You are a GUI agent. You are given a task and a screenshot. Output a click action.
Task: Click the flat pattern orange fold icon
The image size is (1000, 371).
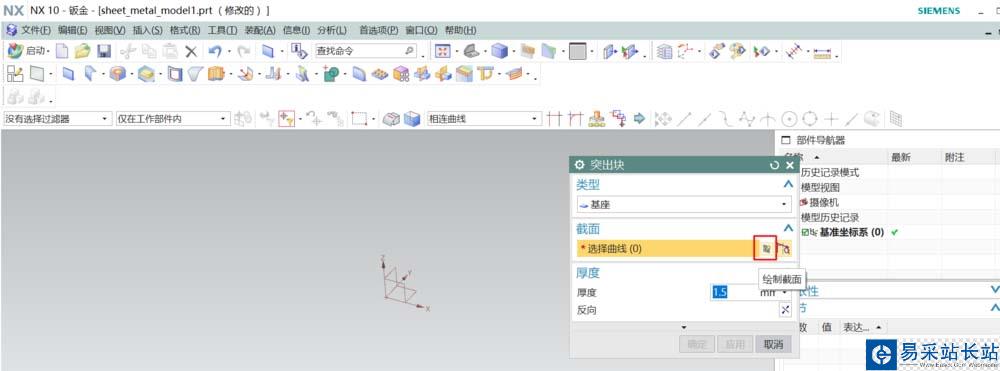pos(515,75)
